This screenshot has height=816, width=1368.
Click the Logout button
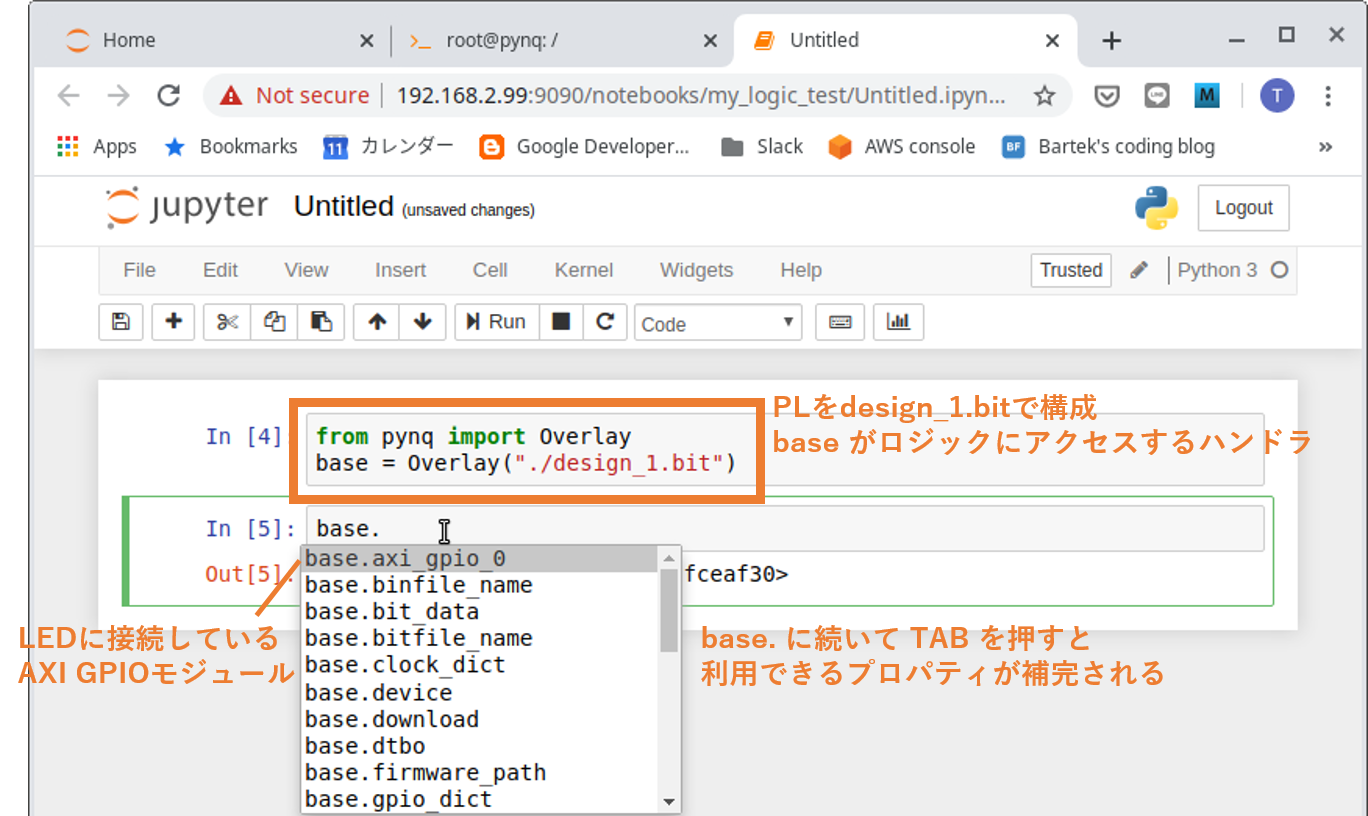(1243, 208)
